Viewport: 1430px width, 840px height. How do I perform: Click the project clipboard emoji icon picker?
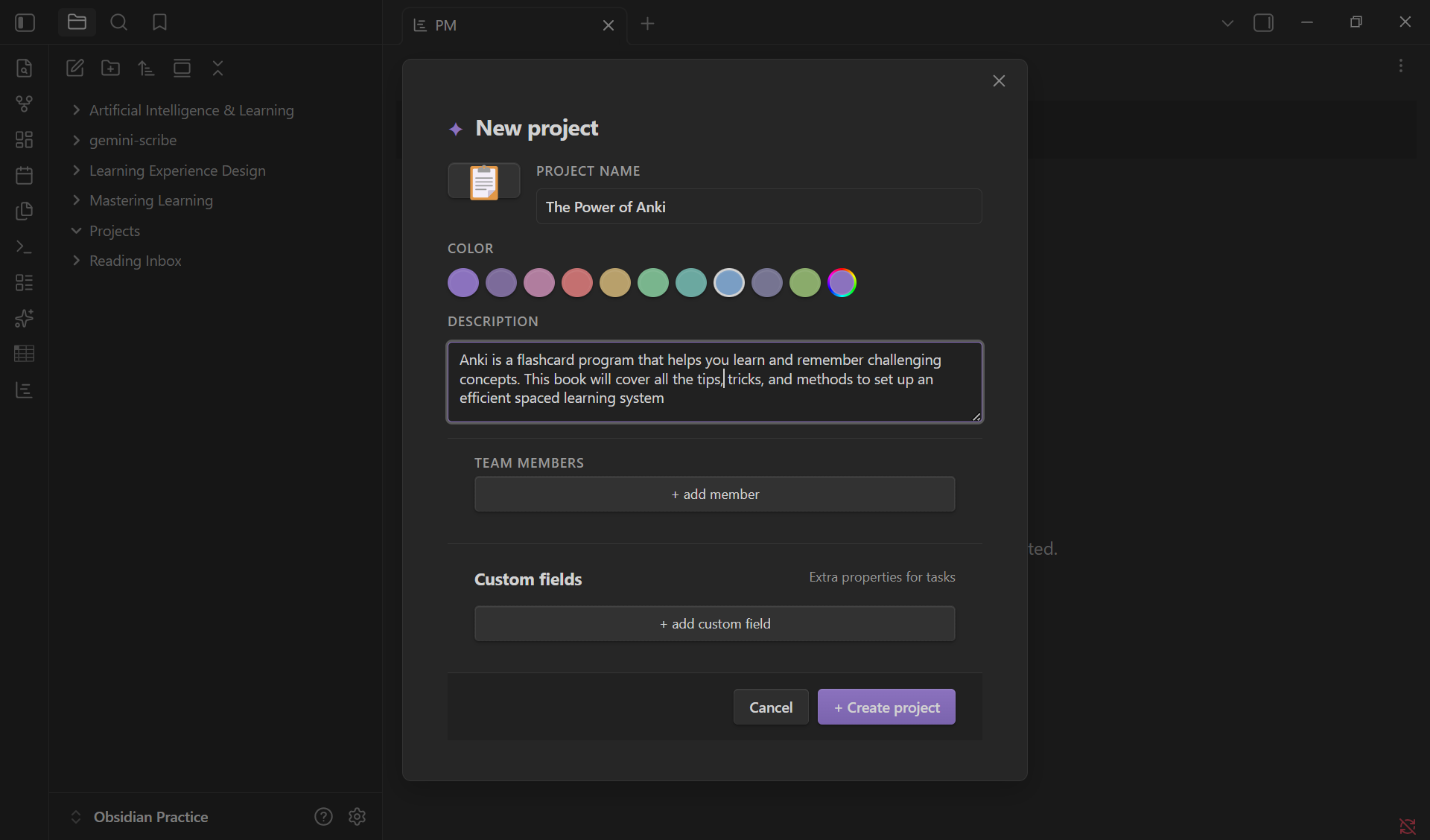click(x=484, y=182)
